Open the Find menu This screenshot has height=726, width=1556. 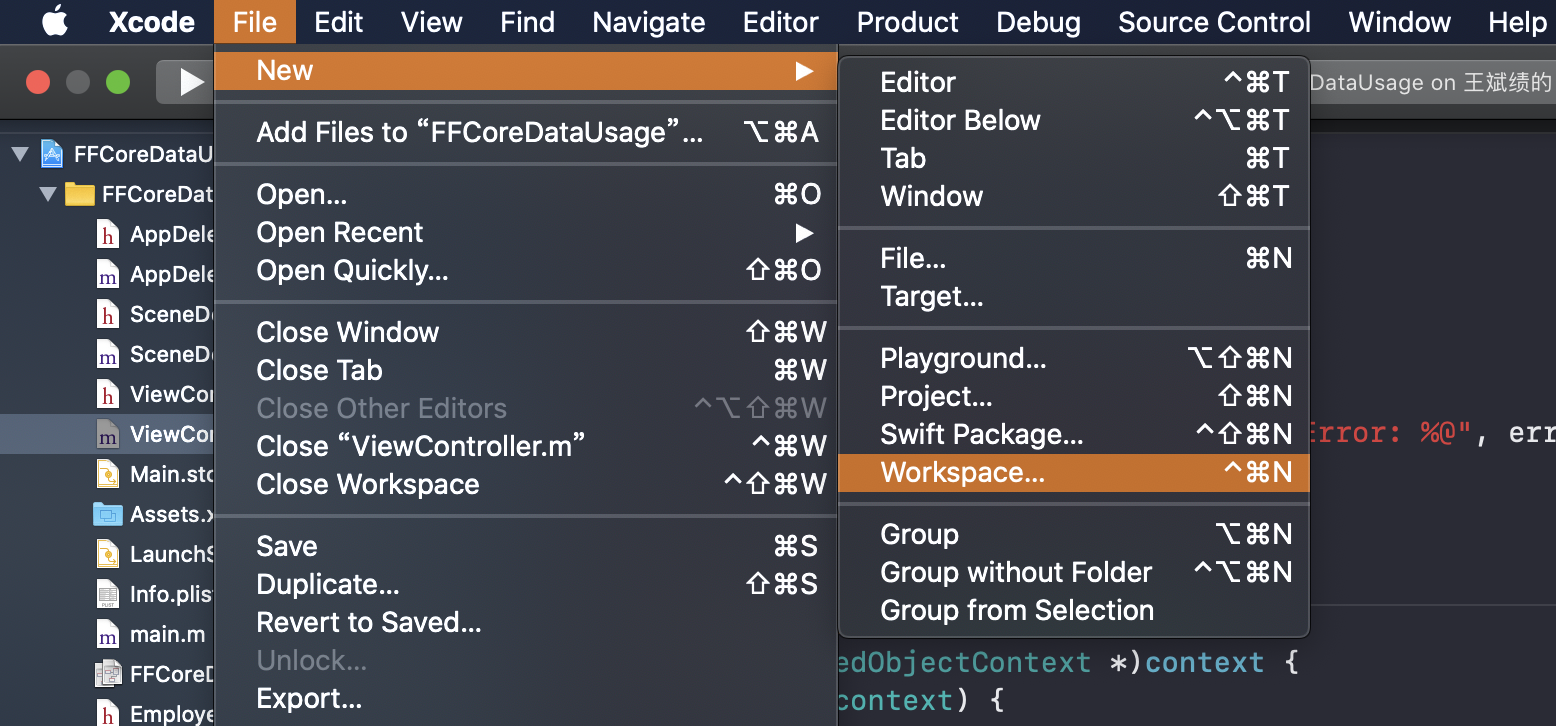pyautogui.click(x=527, y=22)
